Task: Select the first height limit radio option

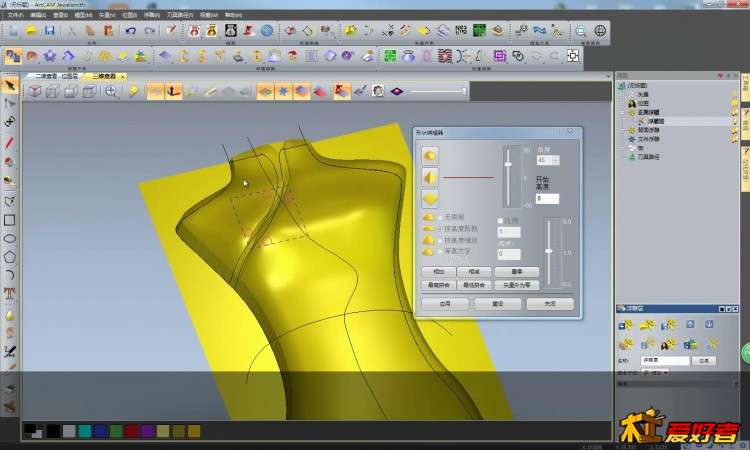Action: click(x=438, y=217)
